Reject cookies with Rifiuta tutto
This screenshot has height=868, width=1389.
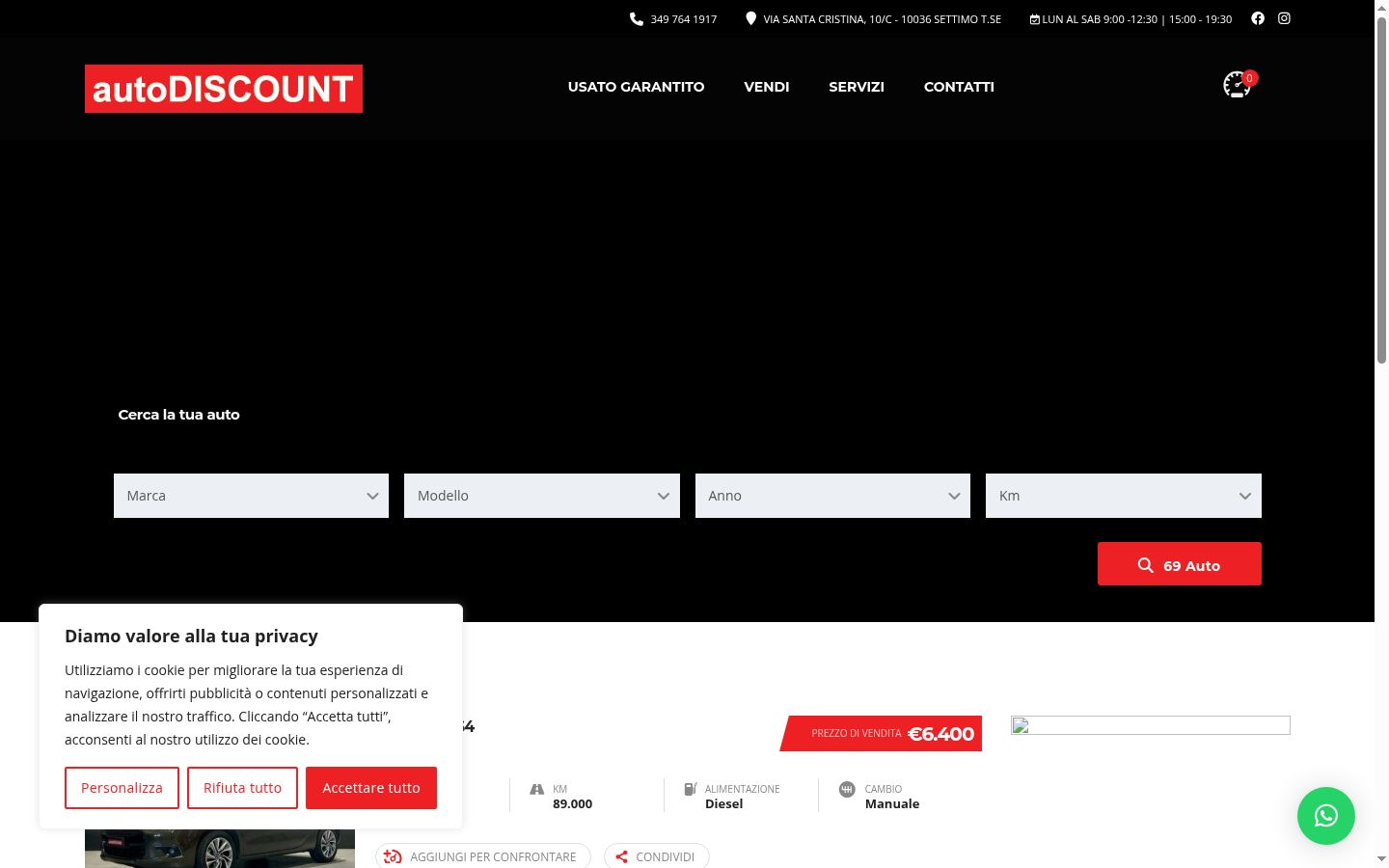click(242, 788)
